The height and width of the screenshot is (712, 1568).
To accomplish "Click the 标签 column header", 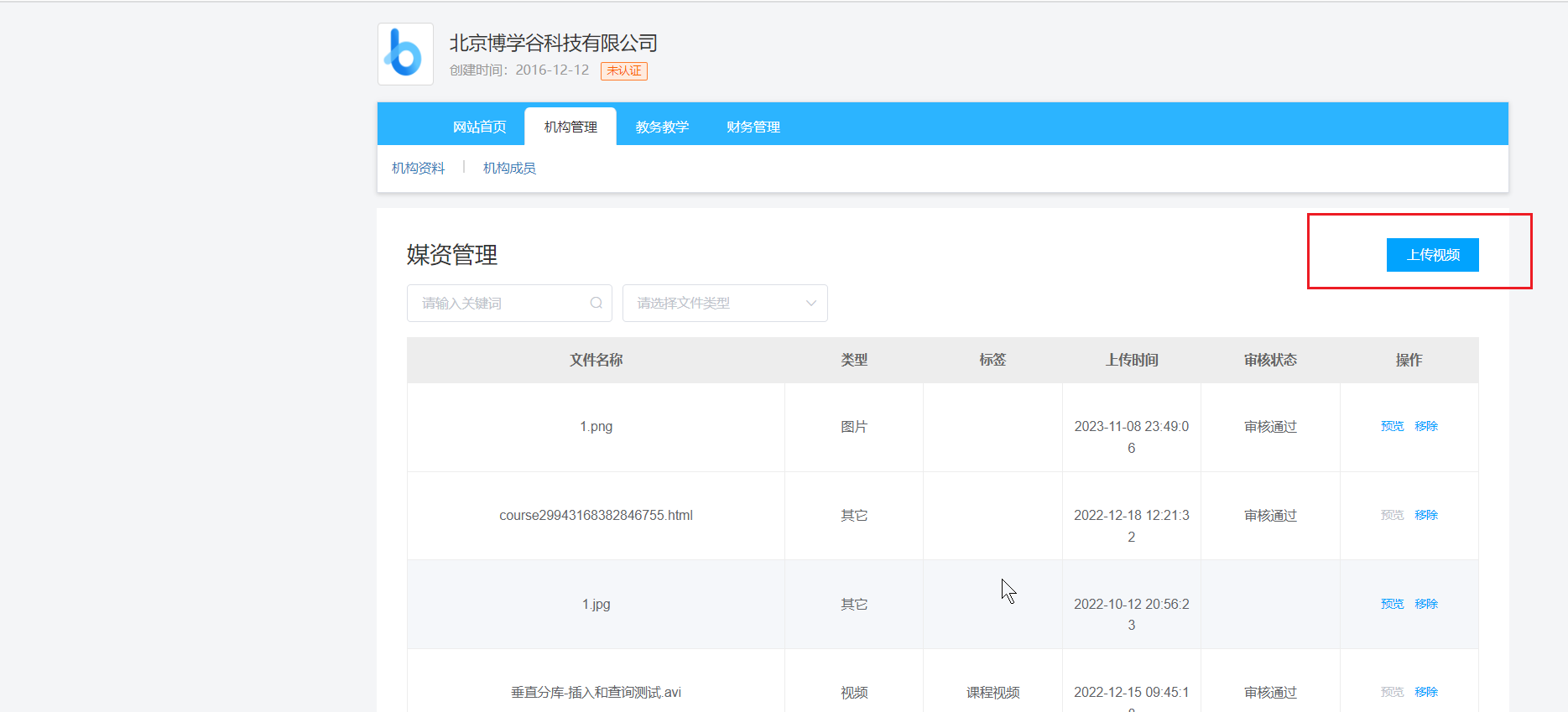I will point(992,360).
